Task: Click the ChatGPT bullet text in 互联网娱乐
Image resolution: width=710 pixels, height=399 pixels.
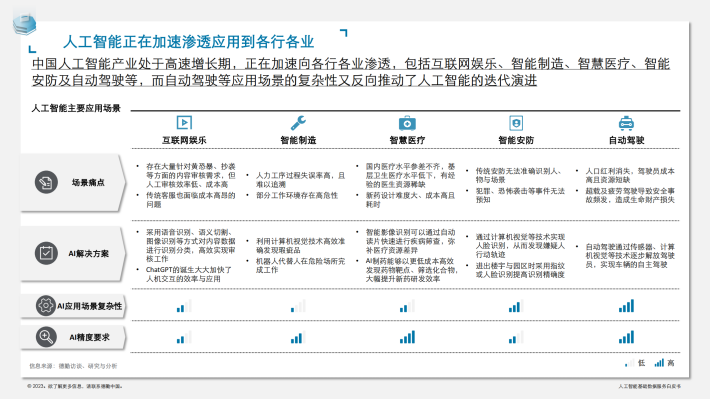Action: tap(189, 274)
